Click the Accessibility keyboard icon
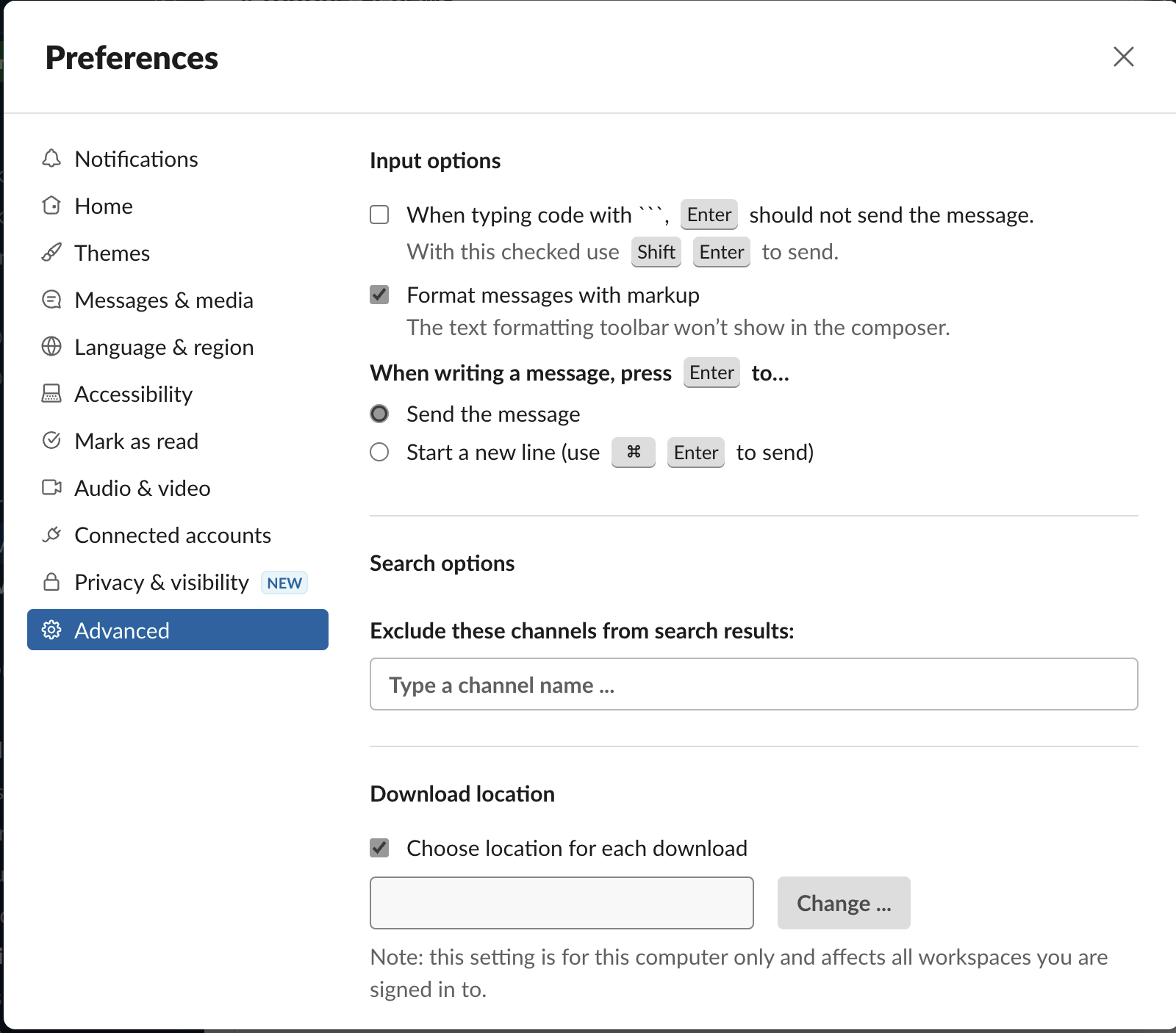 [51, 394]
